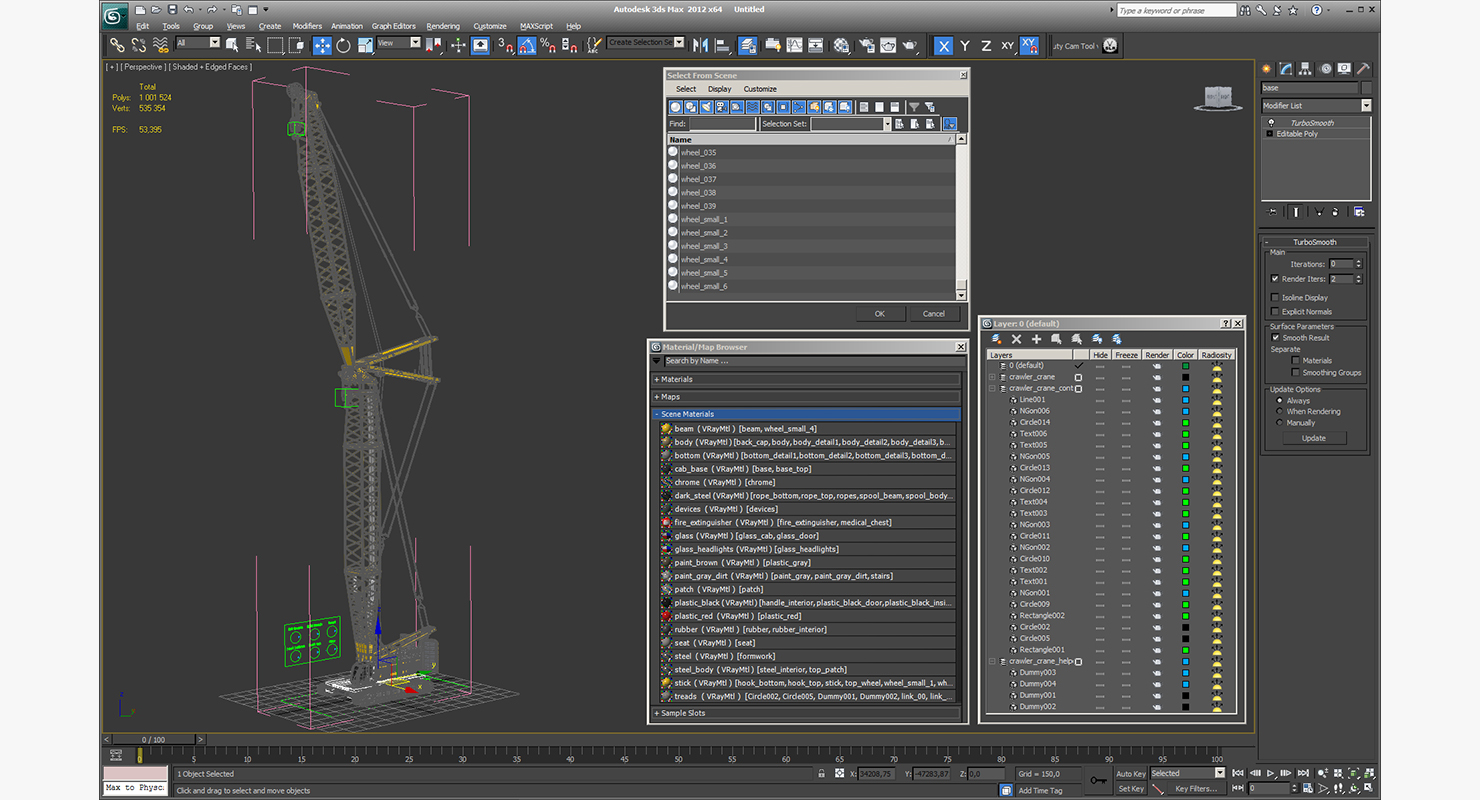Open the Modifier List dropdown
Image resolution: width=1480 pixels, height=800 pixels.
pyautogui.click(x=1366, y=106)
